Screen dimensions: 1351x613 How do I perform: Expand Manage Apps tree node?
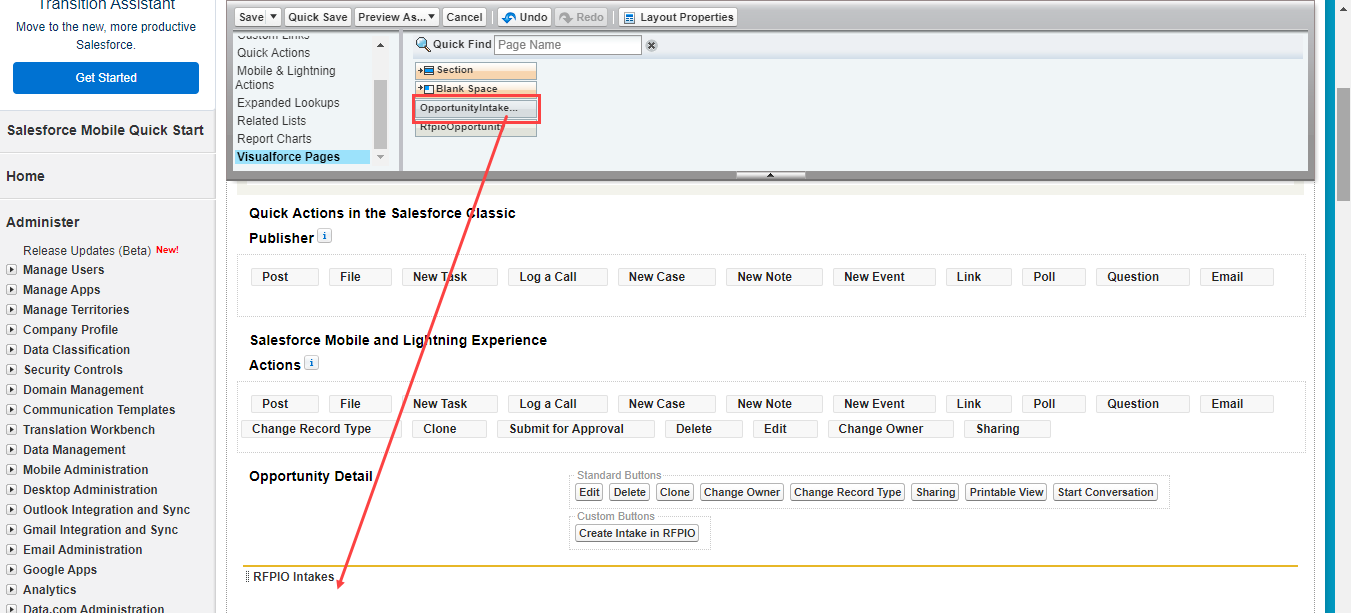point(11,290)
